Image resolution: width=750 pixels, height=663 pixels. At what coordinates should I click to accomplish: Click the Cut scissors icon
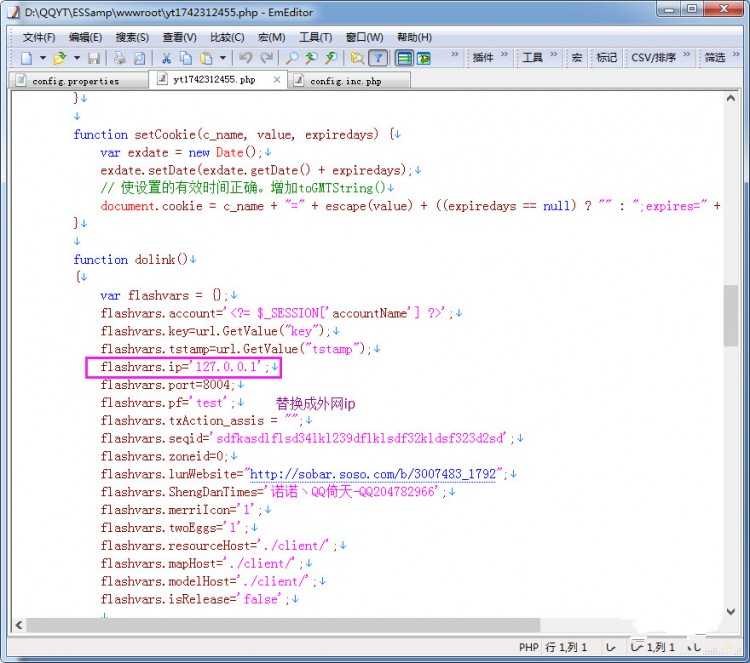pos(166,58)
